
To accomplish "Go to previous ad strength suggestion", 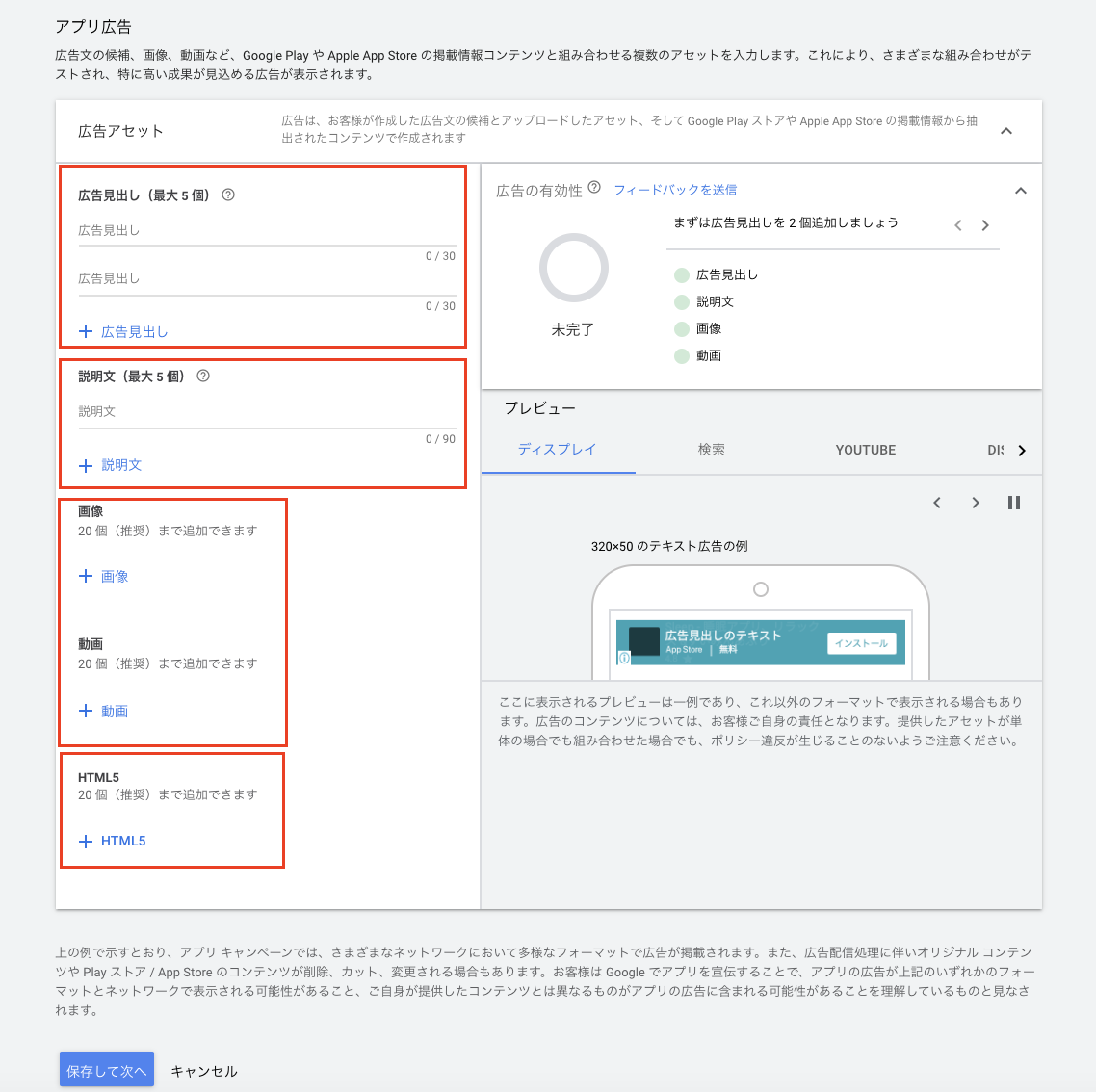I will pyautogui.click(x=958, y=225).
